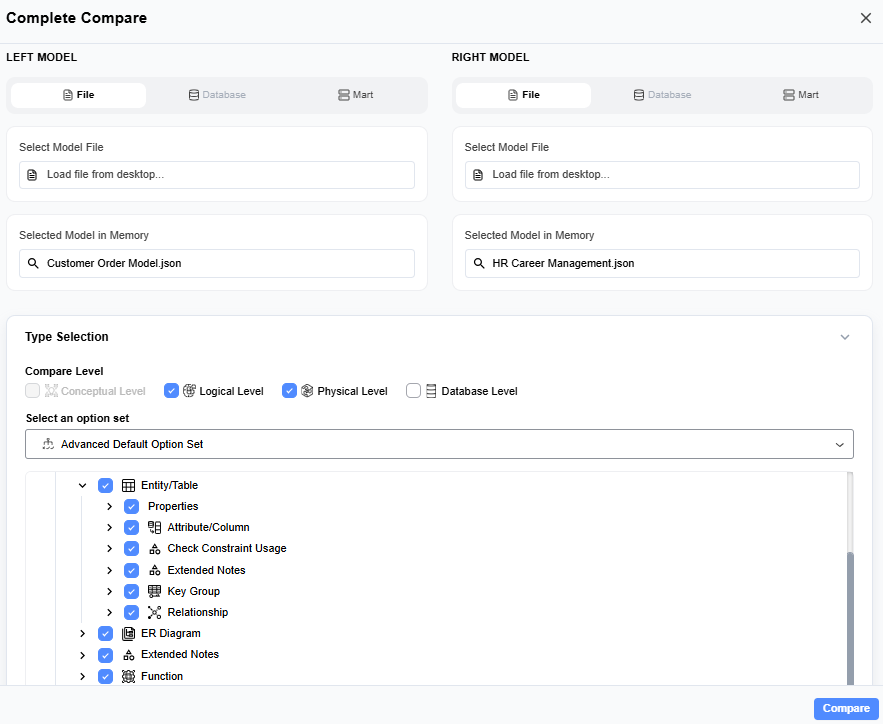Image resolution: width=883 pixels, height=724 pixels.
Task: Expand the Properties tree node
Action: (x=109, y=507)
